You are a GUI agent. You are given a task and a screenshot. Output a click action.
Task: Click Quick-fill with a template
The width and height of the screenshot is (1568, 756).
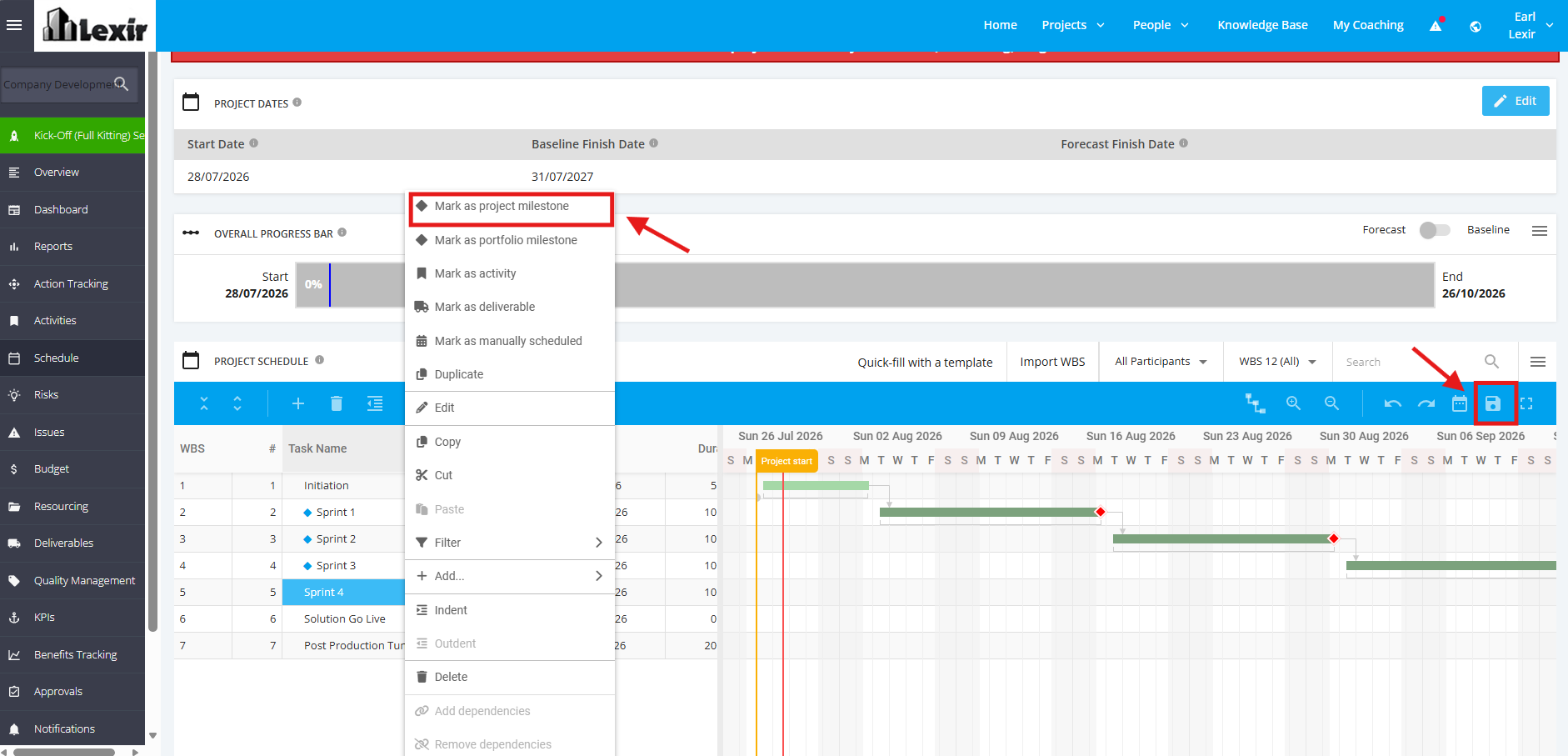tap(925, 363)
